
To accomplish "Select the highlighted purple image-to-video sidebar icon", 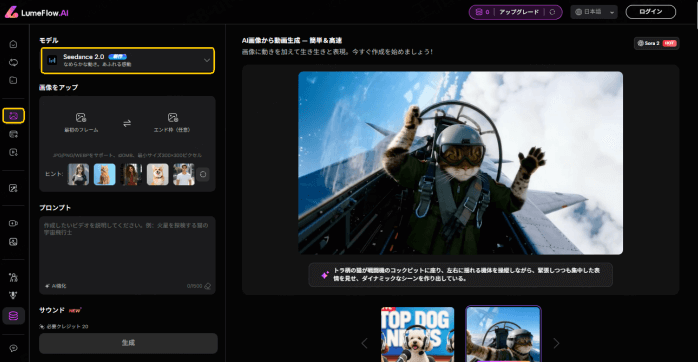I will coord(13,116).
